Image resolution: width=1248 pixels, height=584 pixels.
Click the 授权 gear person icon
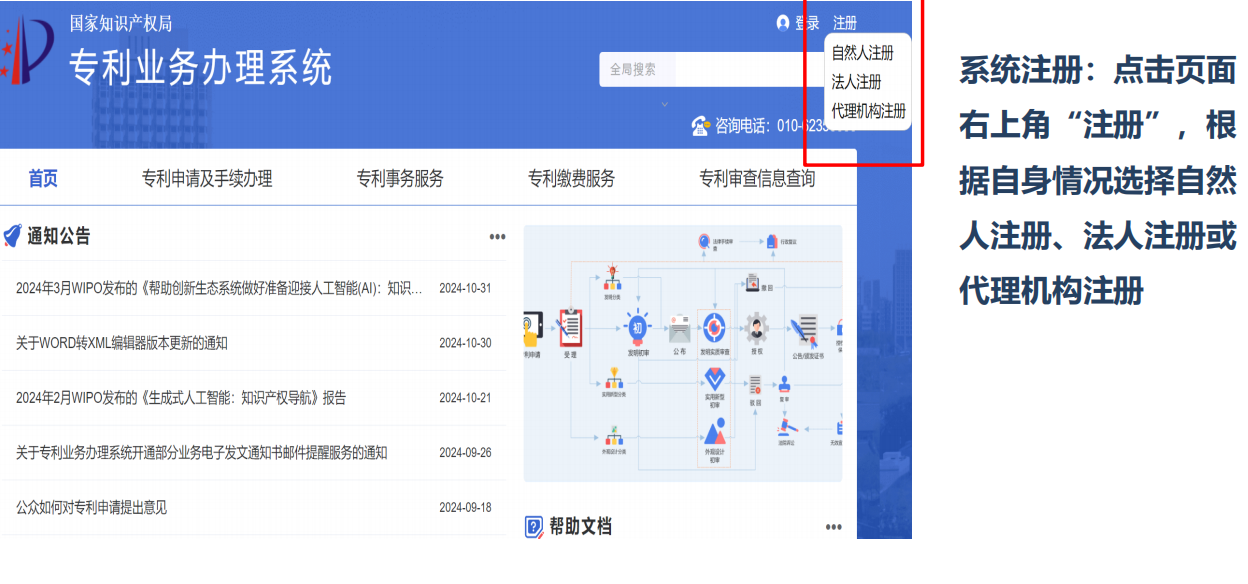pos(756,327)
